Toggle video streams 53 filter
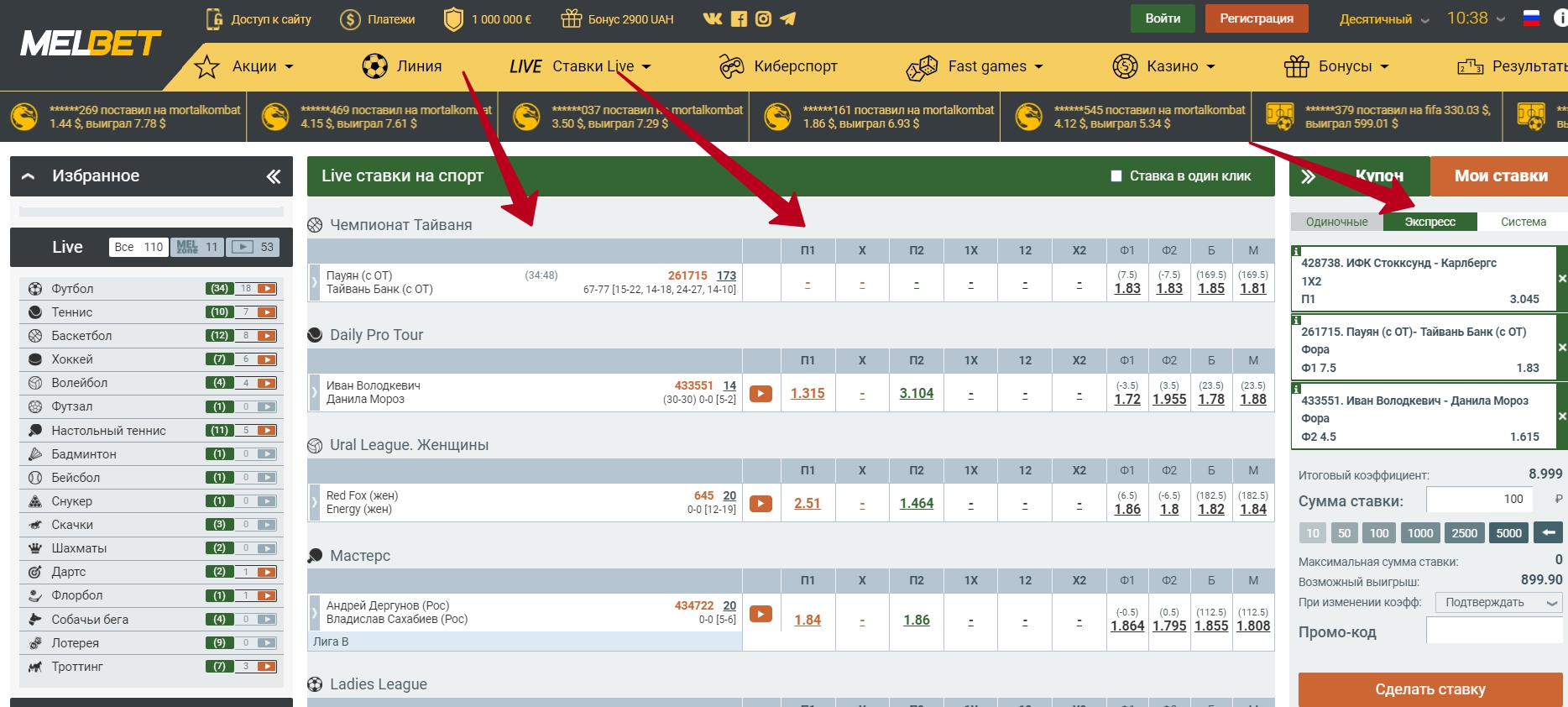The width and height of the screenshot is (1568, 707). click(253, 247)
